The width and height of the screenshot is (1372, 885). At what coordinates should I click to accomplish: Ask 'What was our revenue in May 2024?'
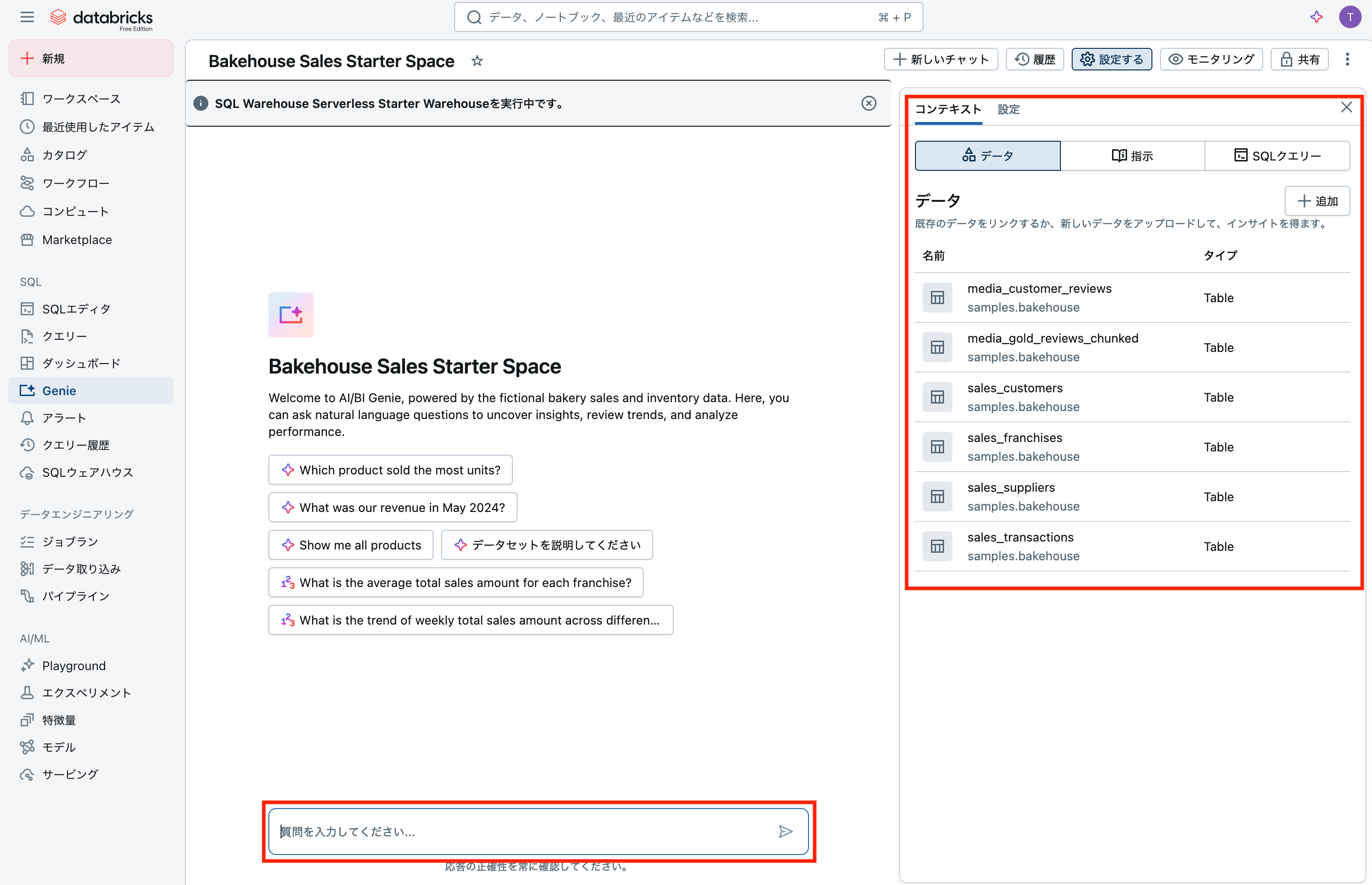392,507
